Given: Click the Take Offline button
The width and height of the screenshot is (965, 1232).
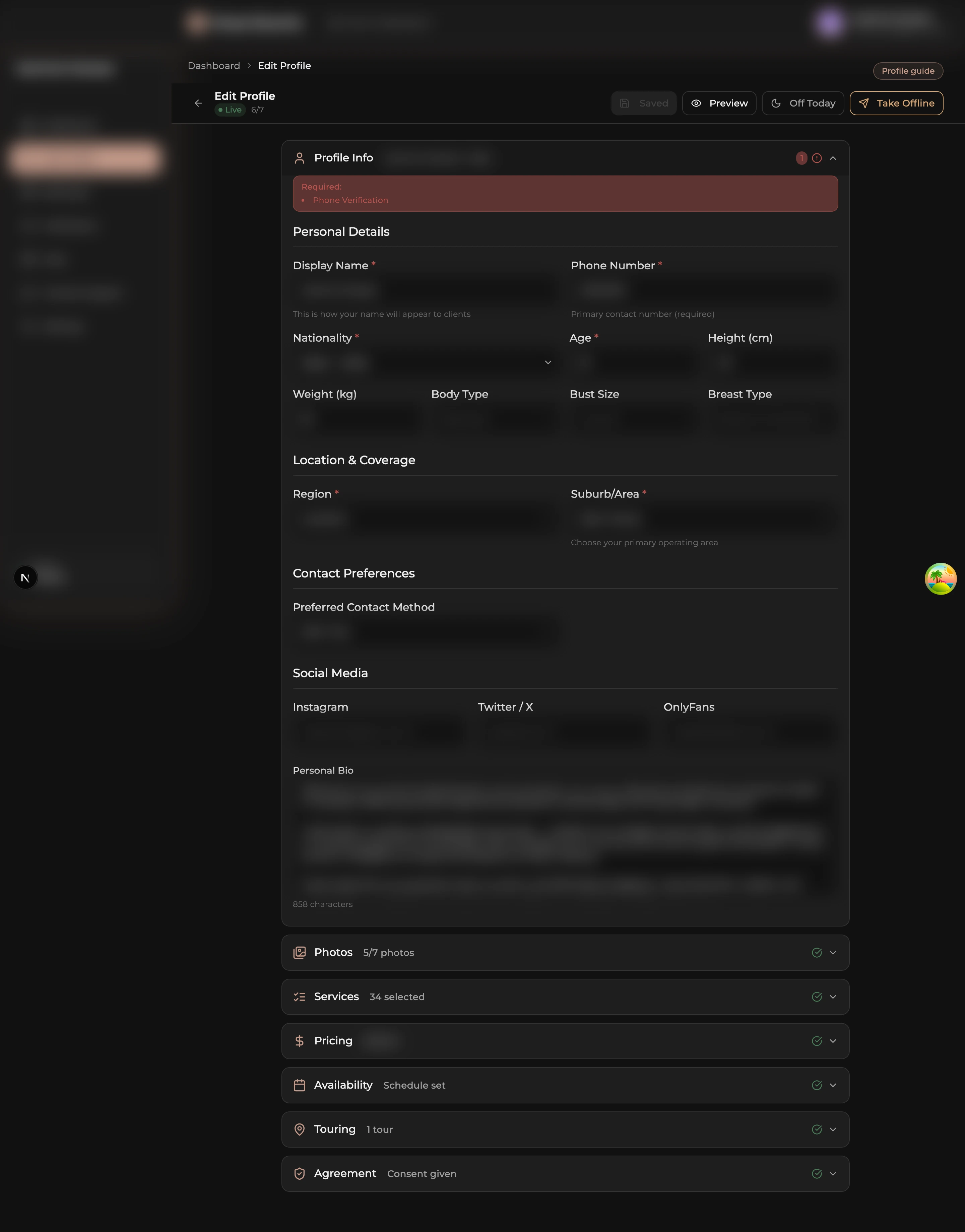Looking at the screenshot, I should pos(896,103).
